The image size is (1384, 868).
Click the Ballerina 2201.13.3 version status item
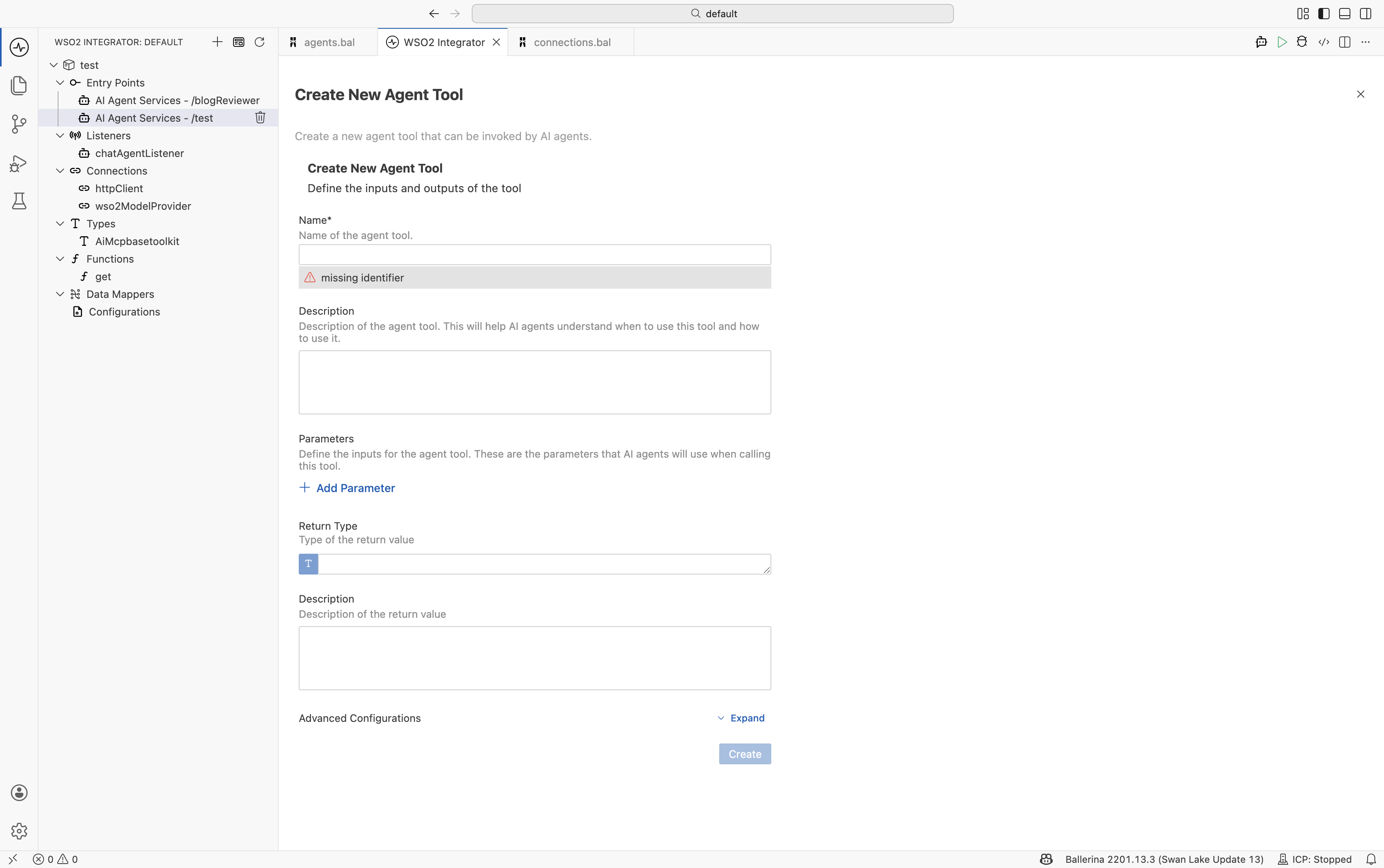tap(1164, 859)
